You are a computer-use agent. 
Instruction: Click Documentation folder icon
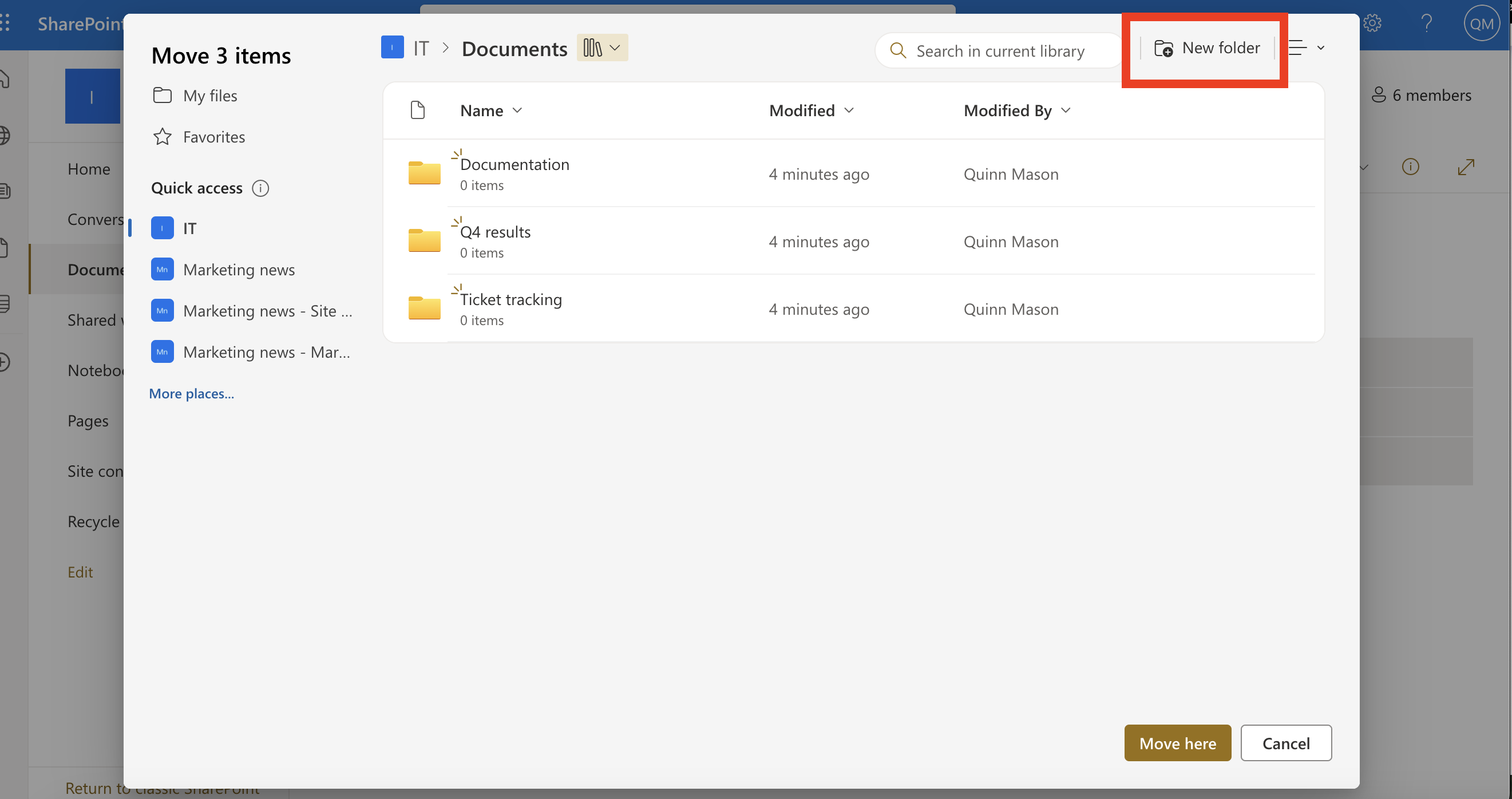pos(425,173)
